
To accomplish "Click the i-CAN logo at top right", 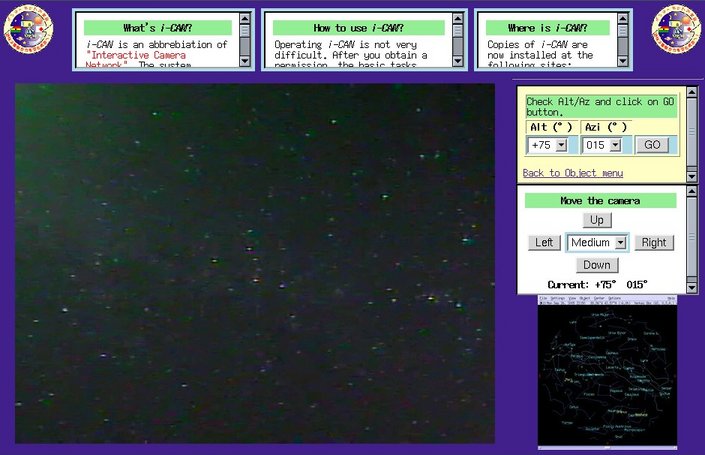I will [676, 29].
